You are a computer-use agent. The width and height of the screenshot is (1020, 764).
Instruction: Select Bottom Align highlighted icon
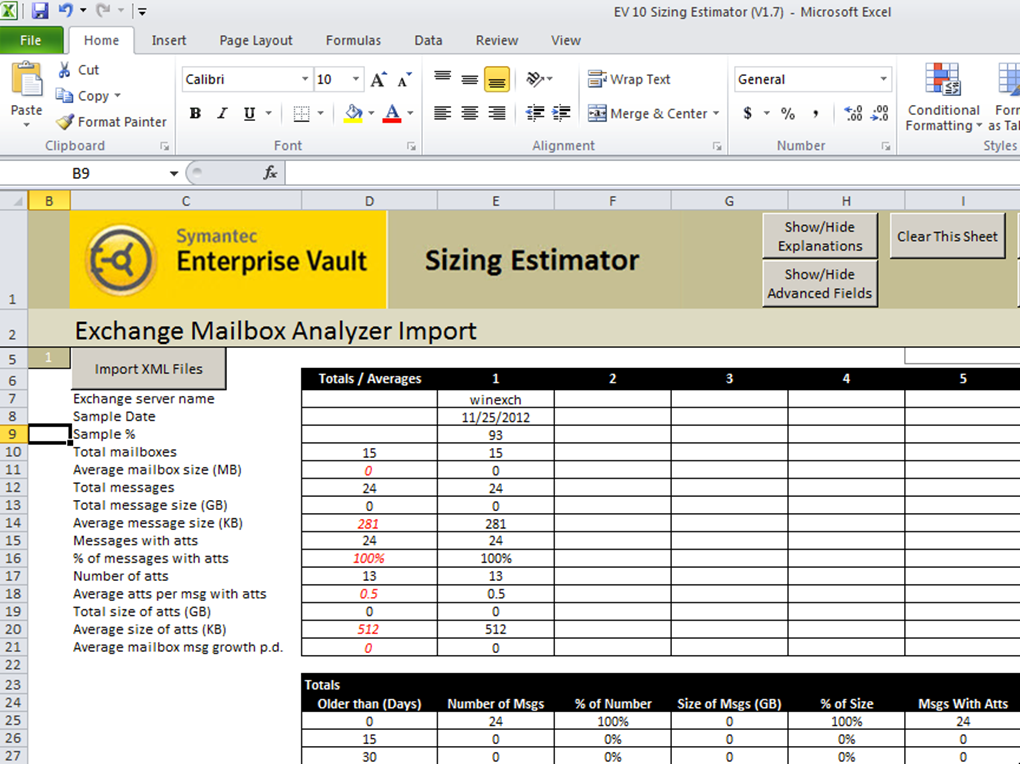[497, 79]
